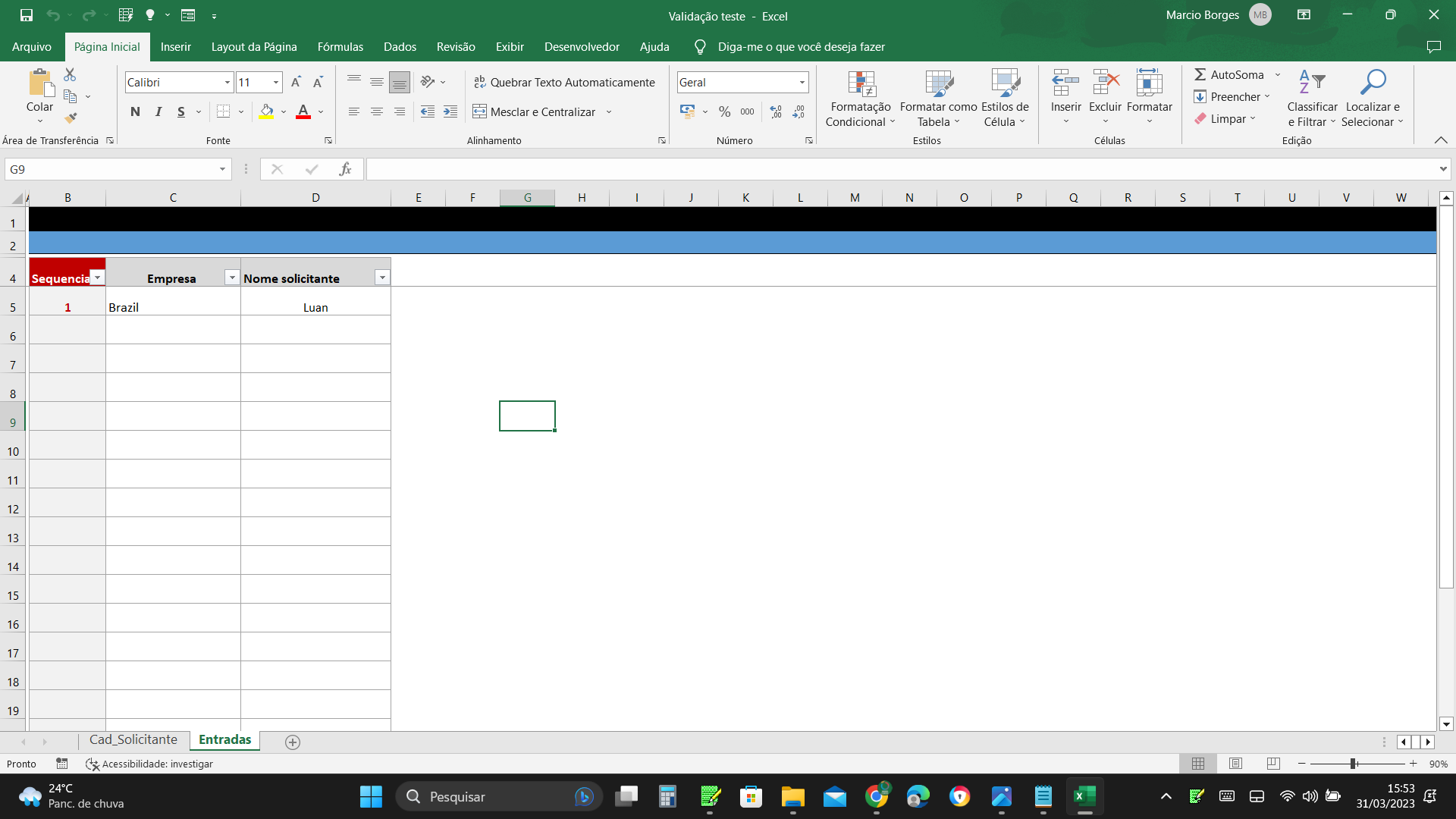
Task: Toggle top vertical alignment
Action: 354,82
